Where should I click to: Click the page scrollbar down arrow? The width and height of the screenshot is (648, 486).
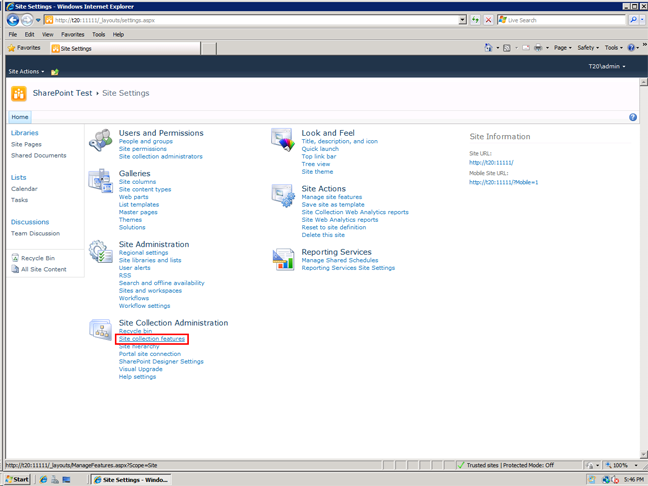(x=643, y=455)
